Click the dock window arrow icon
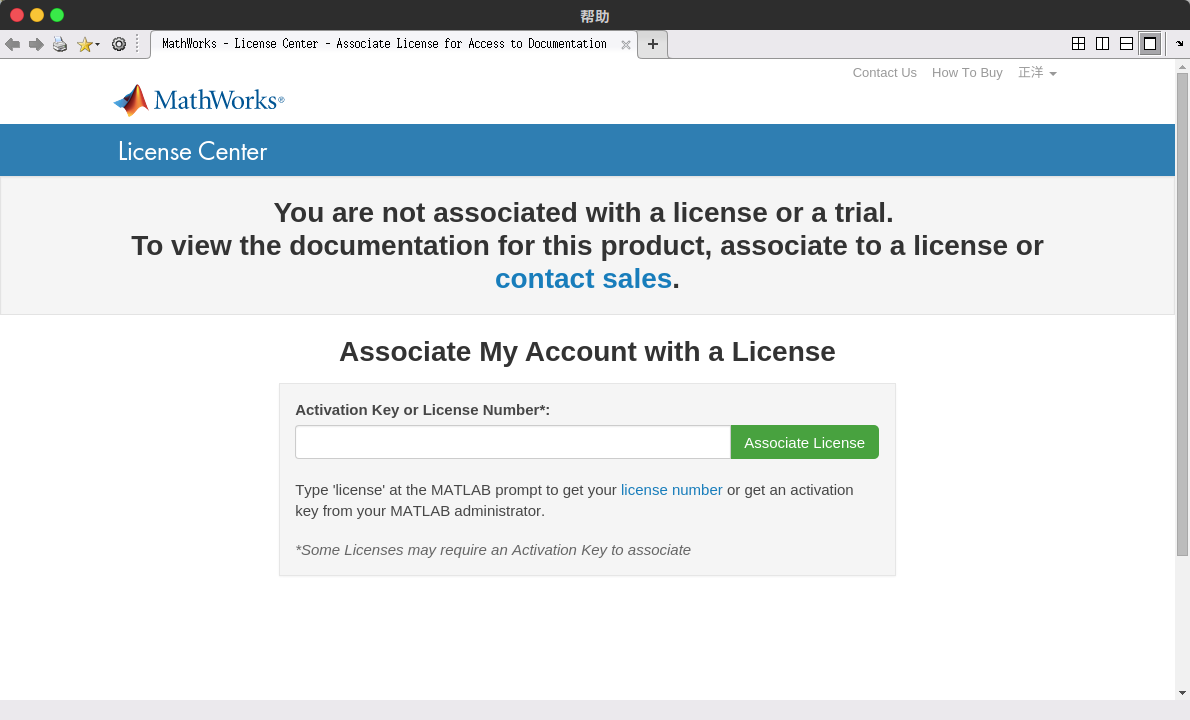Viewport: 1190px width, 720px height. pyautogui.click(x=1180, y=44)
